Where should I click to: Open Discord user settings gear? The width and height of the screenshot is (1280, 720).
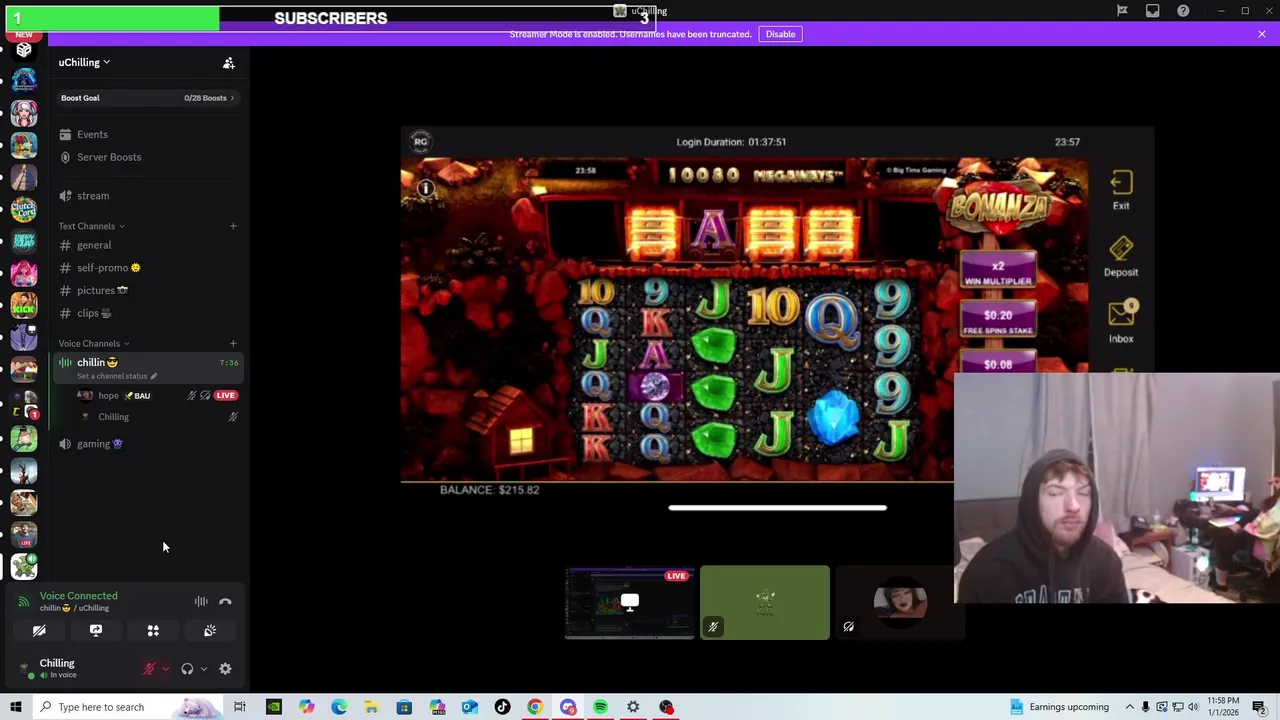pyautogui.click(x=225, y=669)
